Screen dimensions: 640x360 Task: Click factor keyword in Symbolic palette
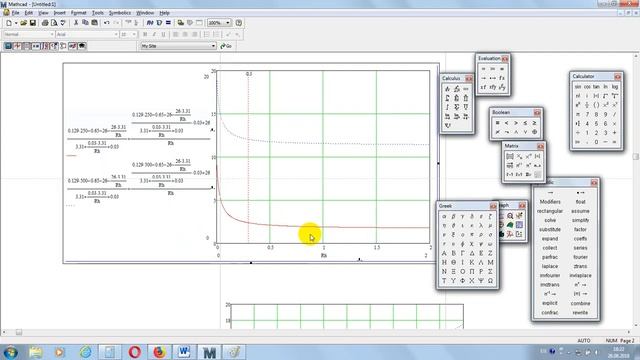[580, 229]
